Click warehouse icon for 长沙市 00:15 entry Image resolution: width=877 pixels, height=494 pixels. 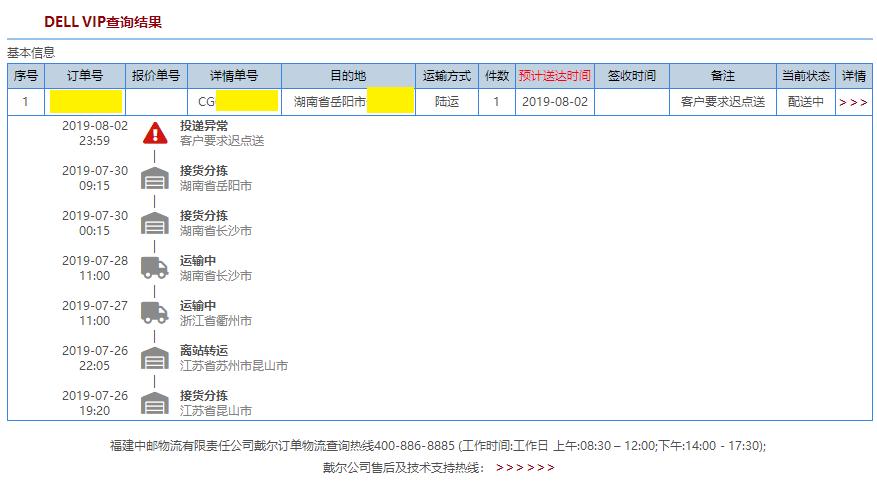click(155, 223)
